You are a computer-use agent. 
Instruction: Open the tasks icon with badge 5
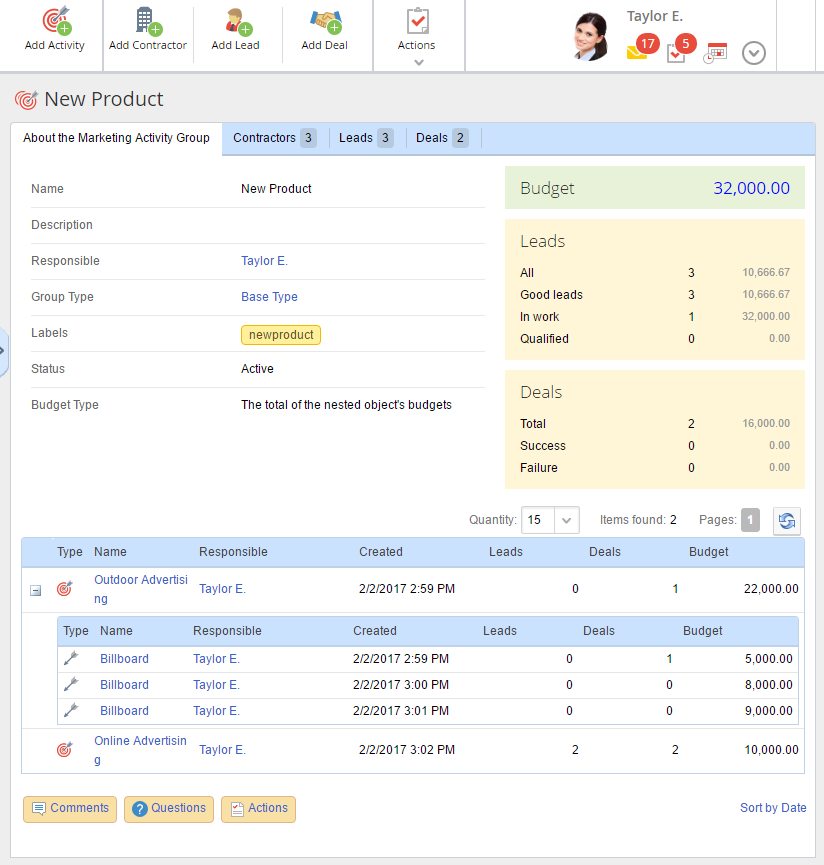(676, 53)
